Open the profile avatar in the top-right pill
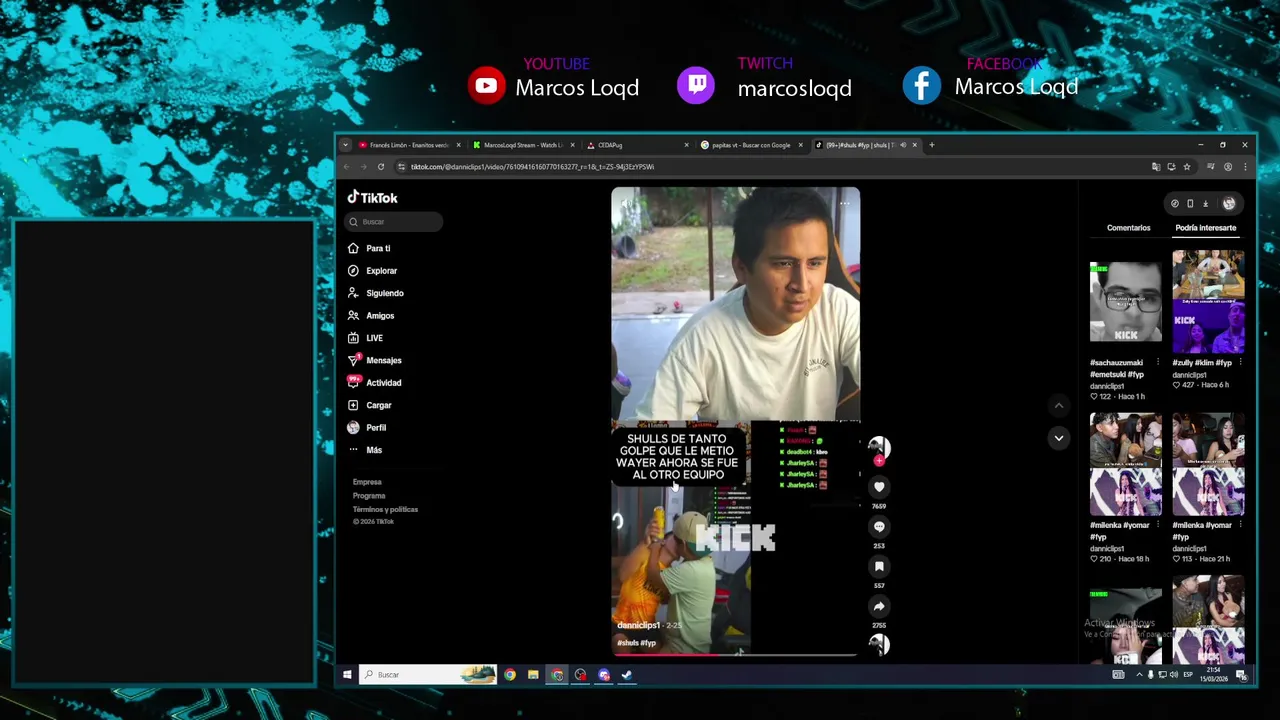 [x=1229, y=203]
